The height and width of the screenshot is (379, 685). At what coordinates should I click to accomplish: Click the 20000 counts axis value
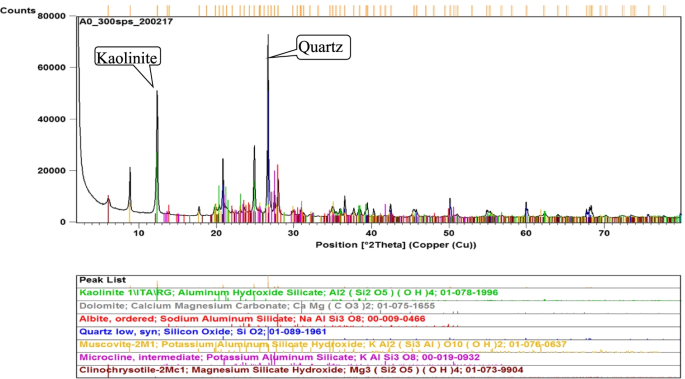pyautogui.click(x=53, y=171)
